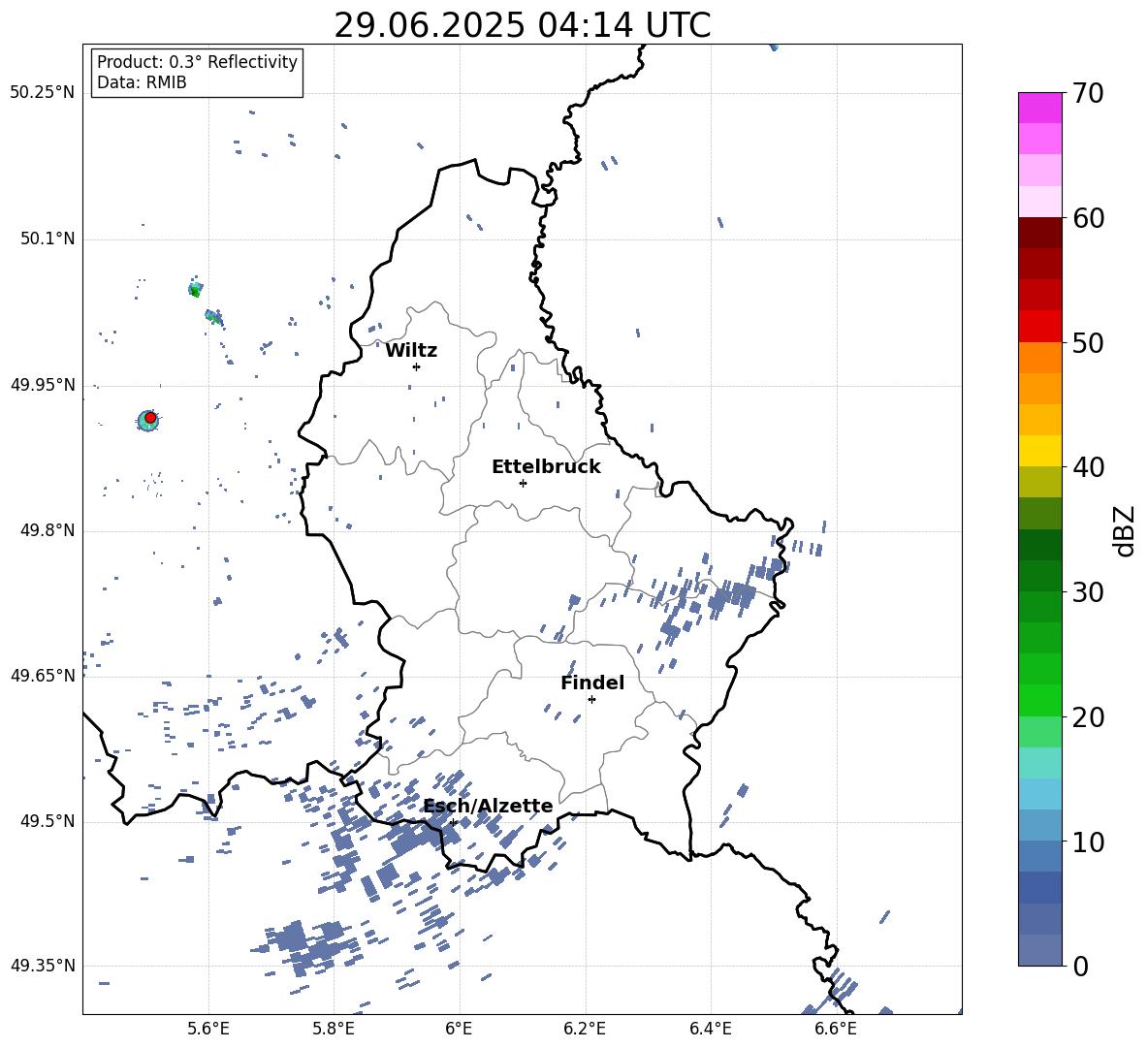Click the colorbar label 60
This screenshot has height=1048, width=1148.
(x=1088, y=218)
